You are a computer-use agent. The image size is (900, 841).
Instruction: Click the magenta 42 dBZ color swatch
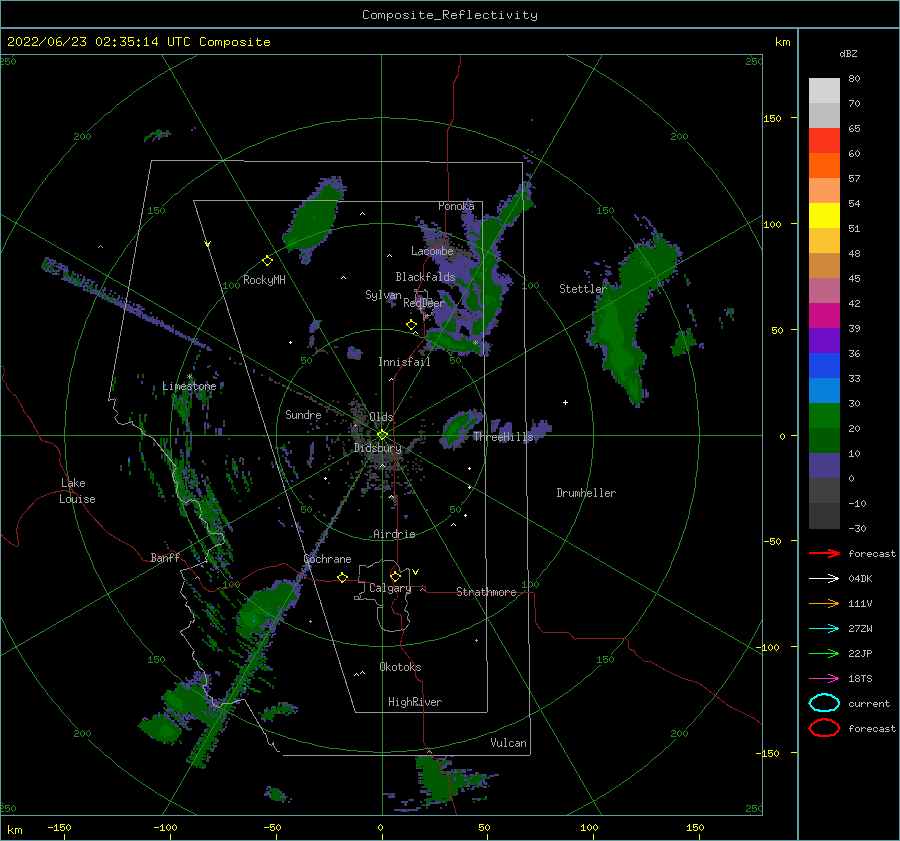click(824, 315)
